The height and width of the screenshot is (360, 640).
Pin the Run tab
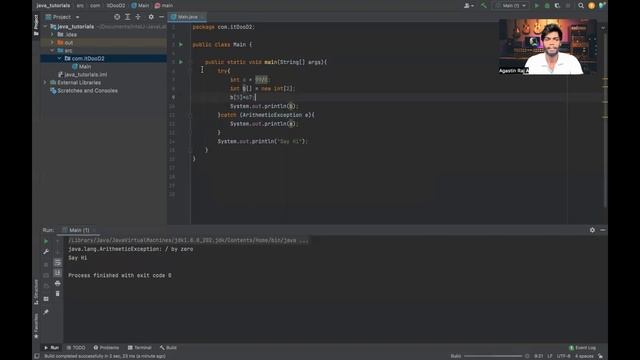pos(46,312)
